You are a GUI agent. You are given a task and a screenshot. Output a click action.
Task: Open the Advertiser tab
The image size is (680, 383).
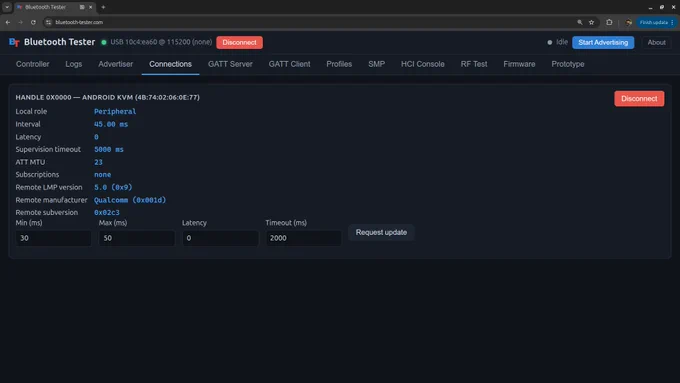coord(115,64)
